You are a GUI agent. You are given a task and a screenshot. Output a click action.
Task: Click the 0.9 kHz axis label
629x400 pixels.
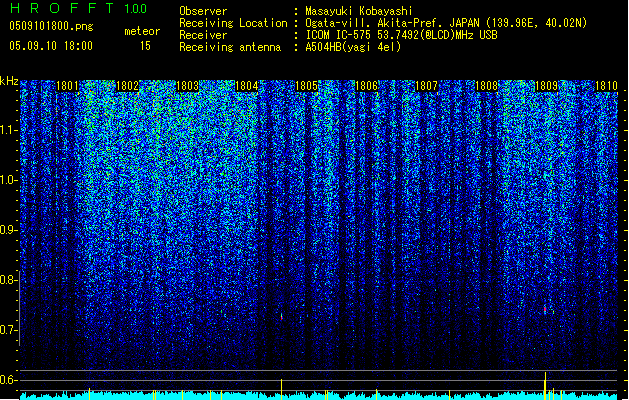[x=7, y=230]
